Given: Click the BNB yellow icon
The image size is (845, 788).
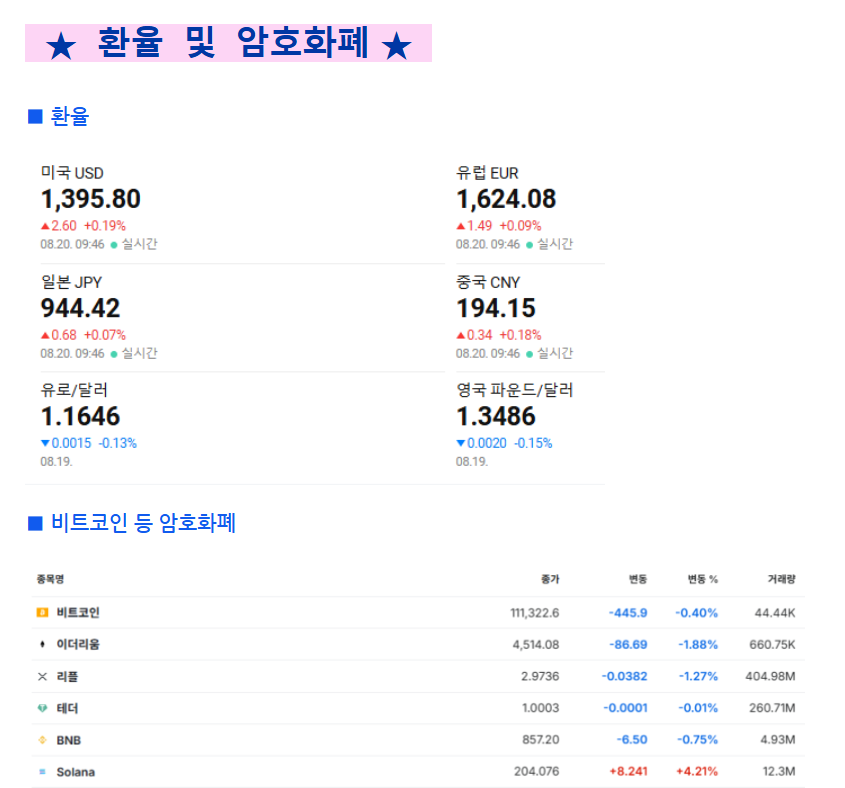Looking at the screenshot, I should 42,740.
